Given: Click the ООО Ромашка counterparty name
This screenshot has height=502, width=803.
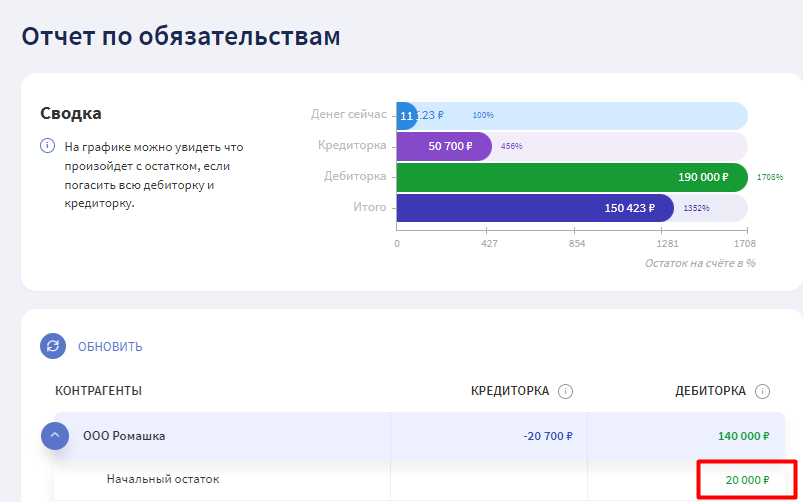Looking at the screenshot, I should pyautogui.click(x=124, y=436).
